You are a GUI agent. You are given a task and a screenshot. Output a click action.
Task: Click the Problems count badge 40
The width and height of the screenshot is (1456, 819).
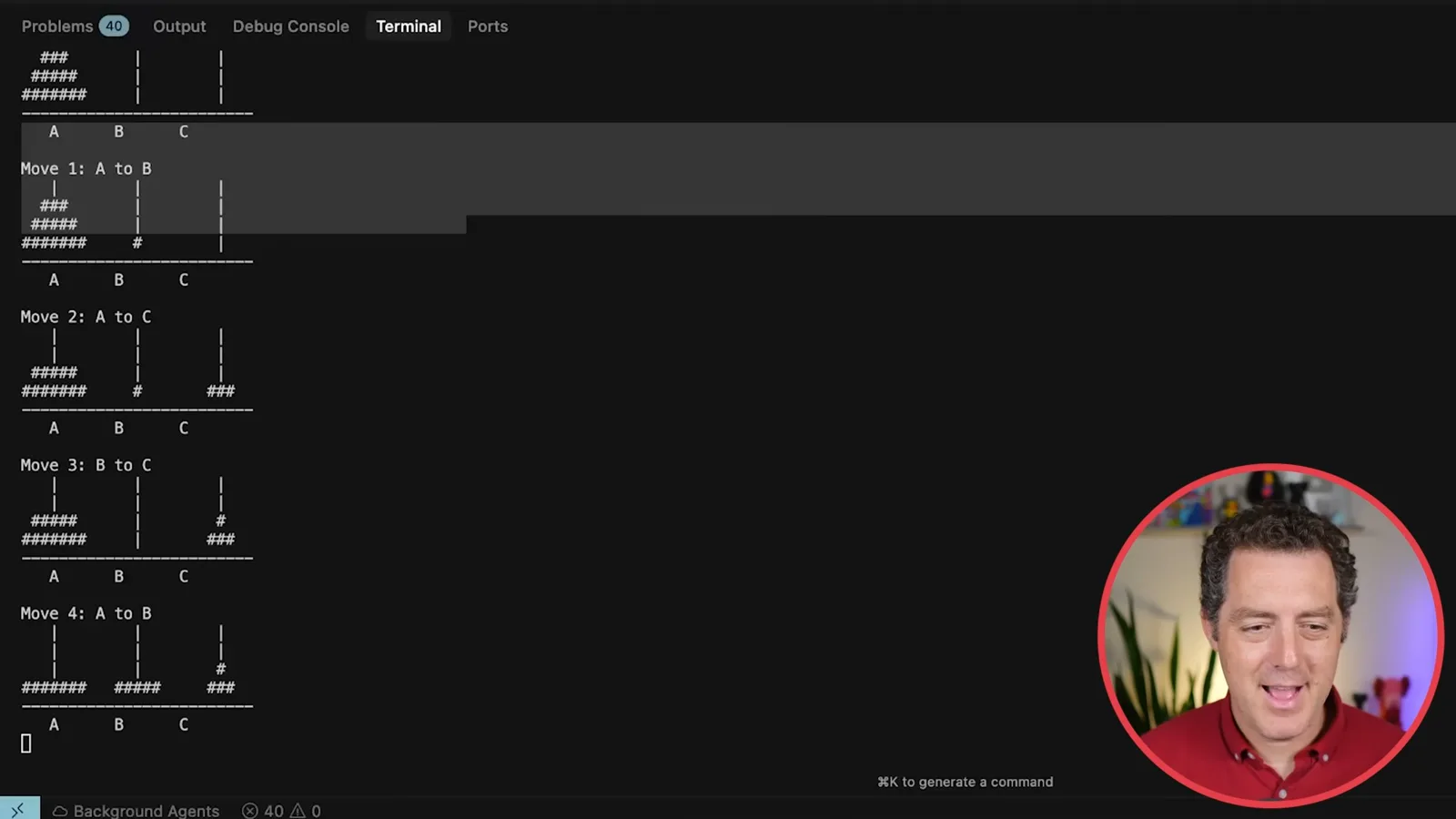pos(114,26)
